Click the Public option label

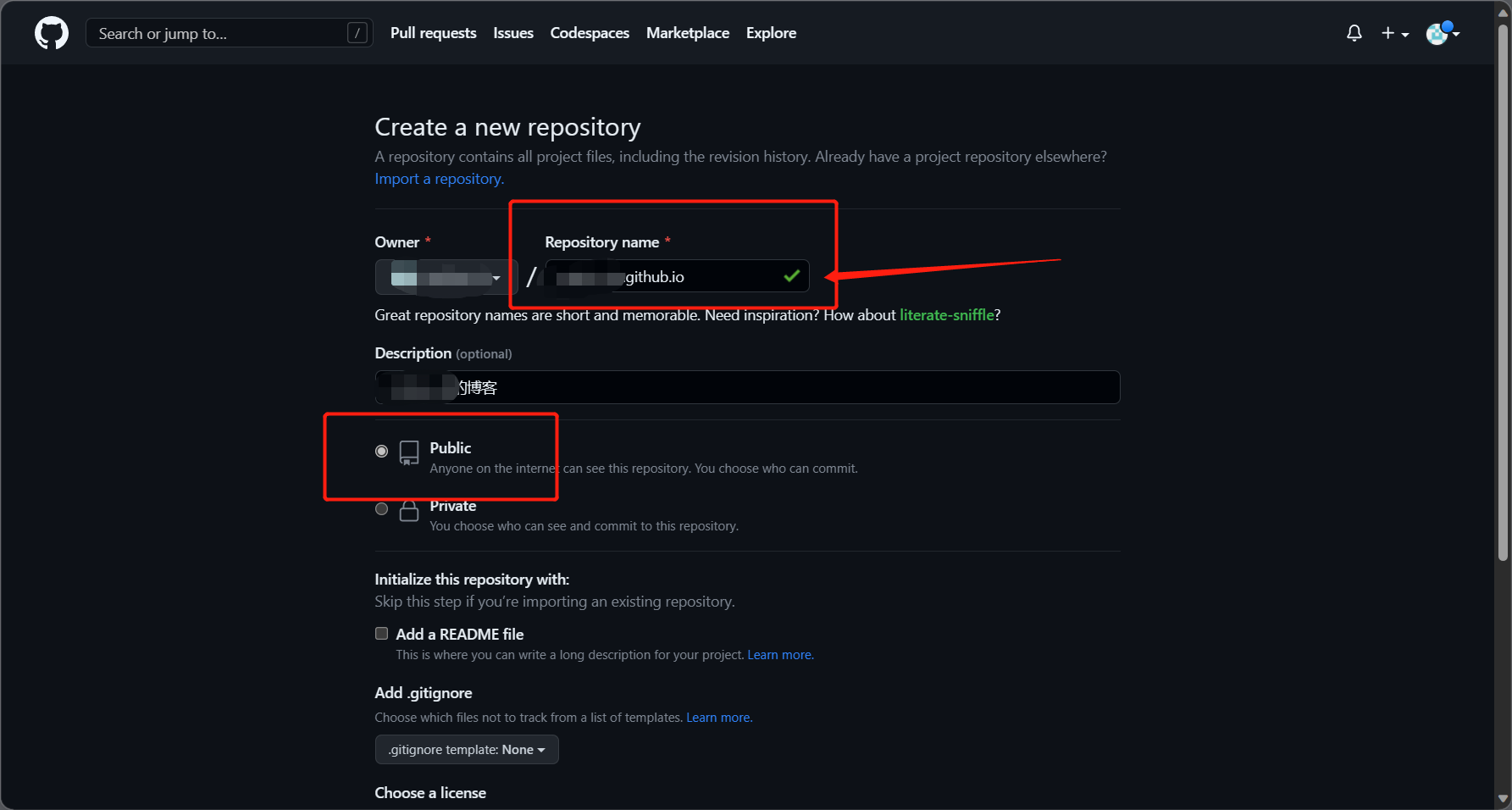[451, 448]
